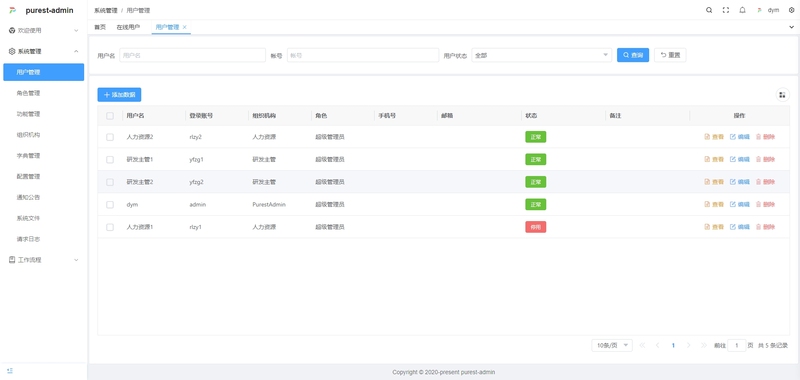Click the column settings icon above the table

pyautogui.click(x=782, y=95)
